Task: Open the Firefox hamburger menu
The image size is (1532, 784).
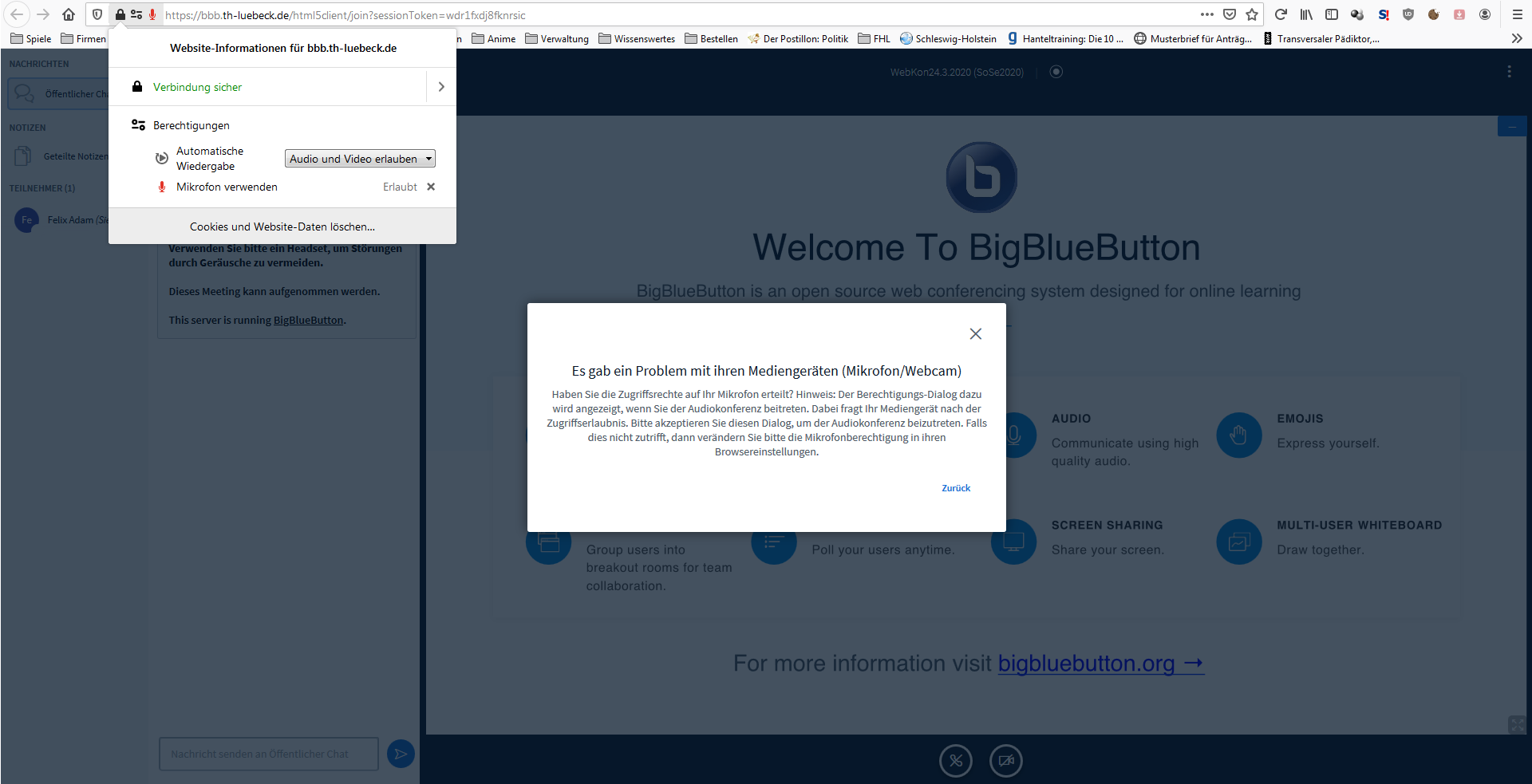Action: [1518, 14]
